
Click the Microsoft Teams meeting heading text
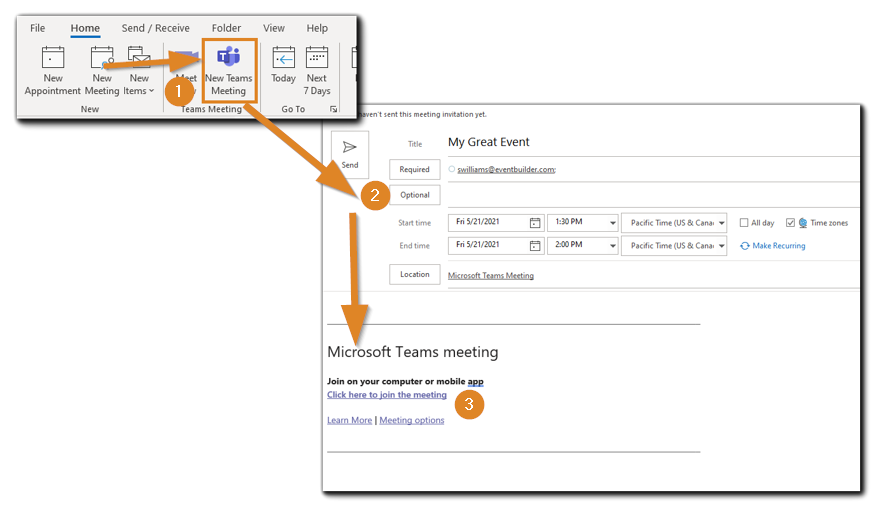(x=413, y=352)
